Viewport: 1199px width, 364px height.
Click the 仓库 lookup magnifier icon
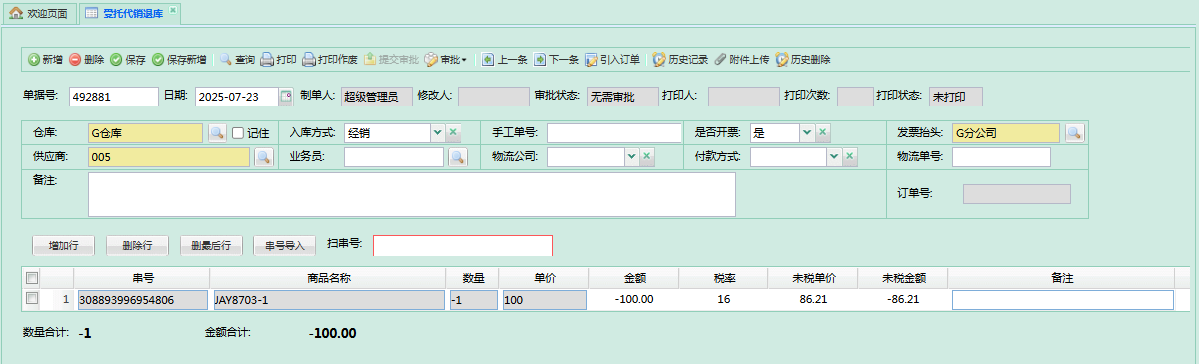click(217, 133)
